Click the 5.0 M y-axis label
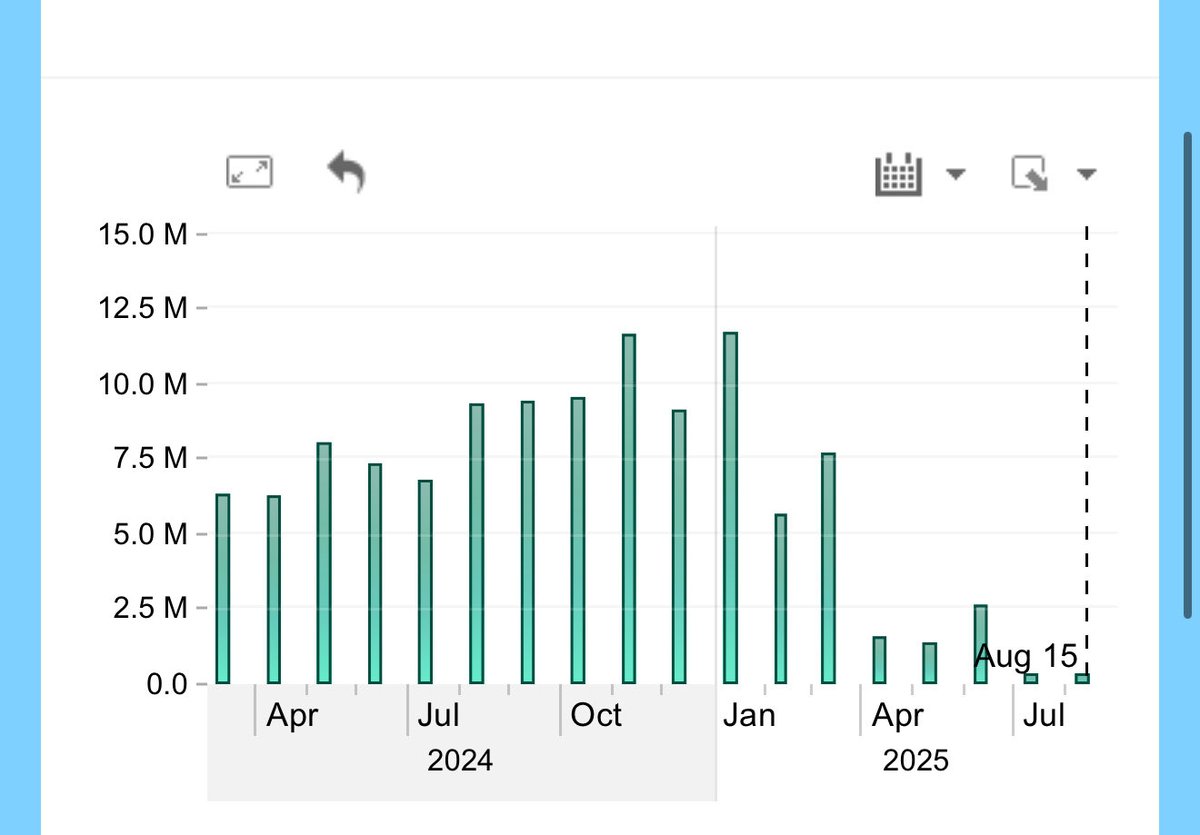The width and height of the screenshot is (1200, 835). [x=151, y=534]
